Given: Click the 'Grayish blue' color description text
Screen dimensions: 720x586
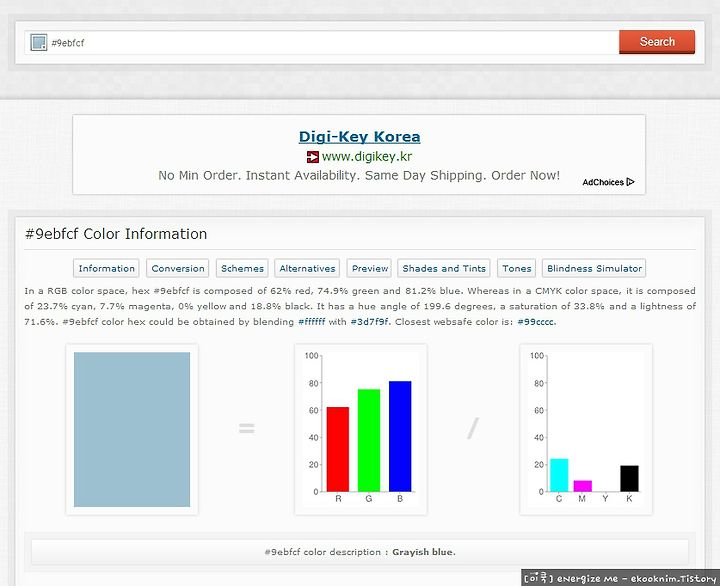Looking at the screenshot, I should click(423, 552).
